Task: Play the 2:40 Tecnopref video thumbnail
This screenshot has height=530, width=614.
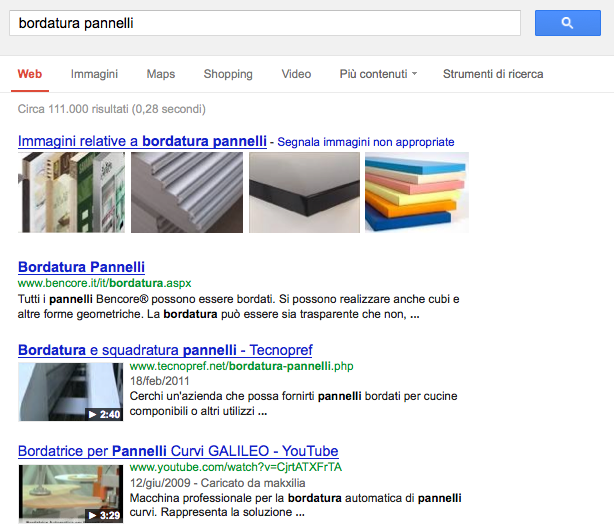Action: click(x=70, y=392)
